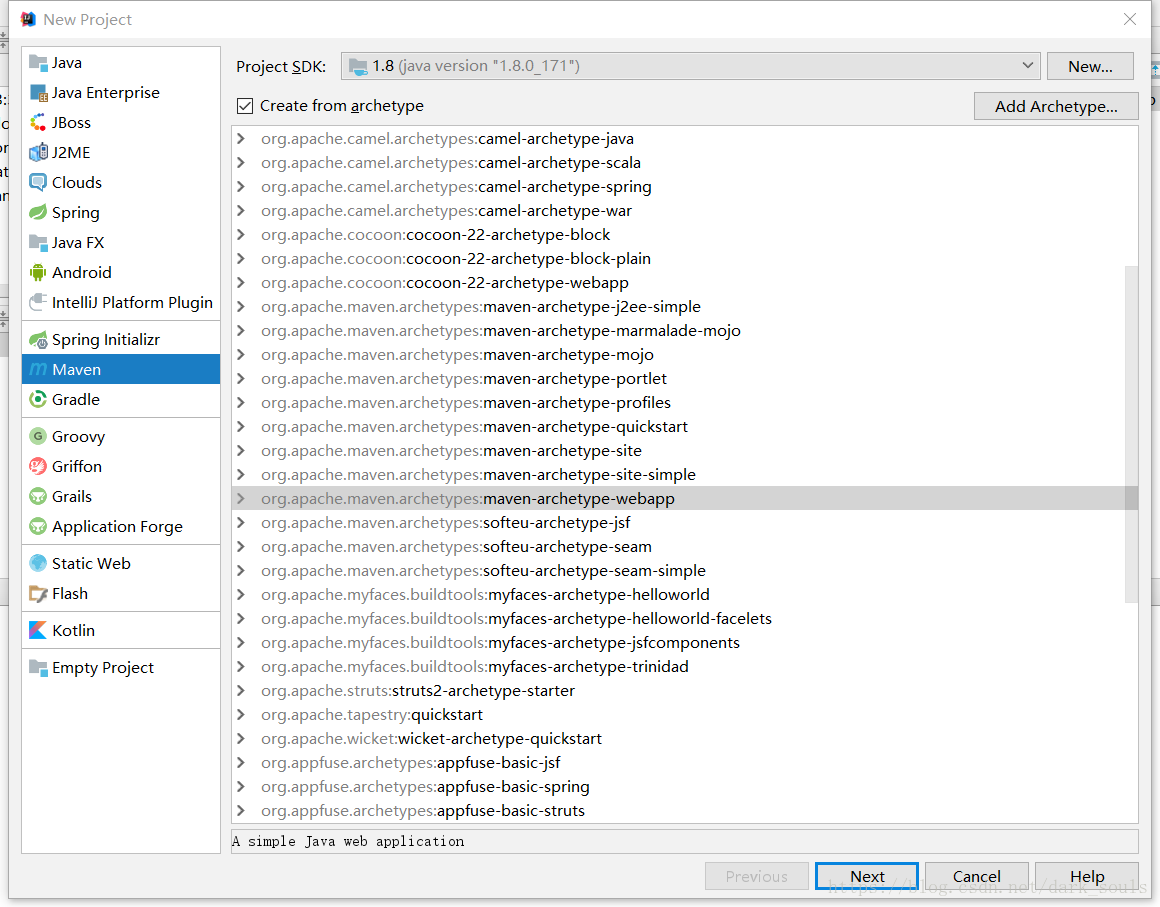Select the Spring project type label
This screenshot has height=907, width=1160.
click(x=75, y=213)
